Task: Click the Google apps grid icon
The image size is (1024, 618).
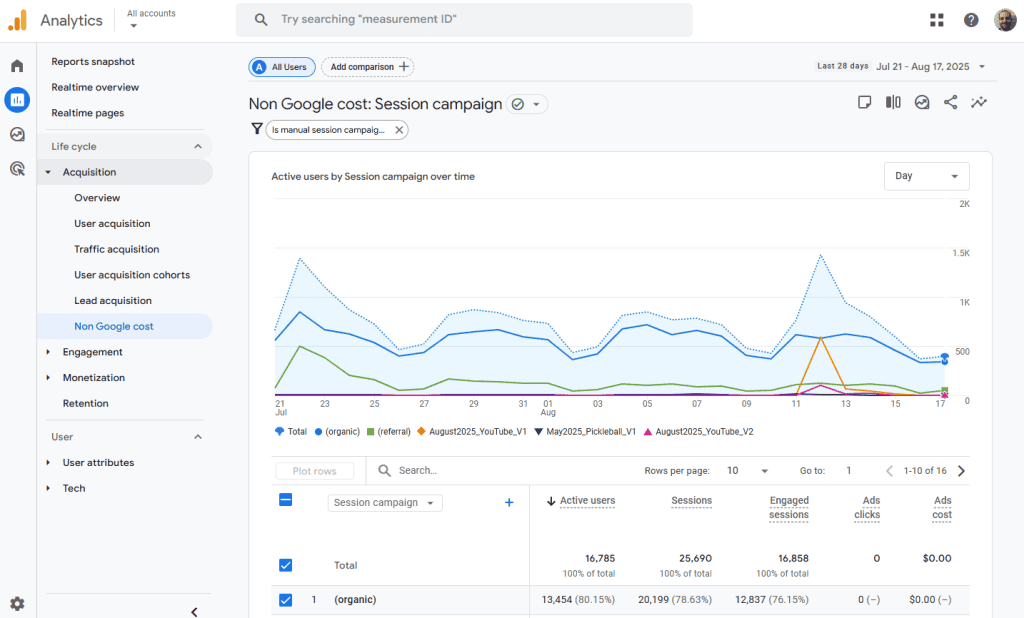Action: point(936,20)
